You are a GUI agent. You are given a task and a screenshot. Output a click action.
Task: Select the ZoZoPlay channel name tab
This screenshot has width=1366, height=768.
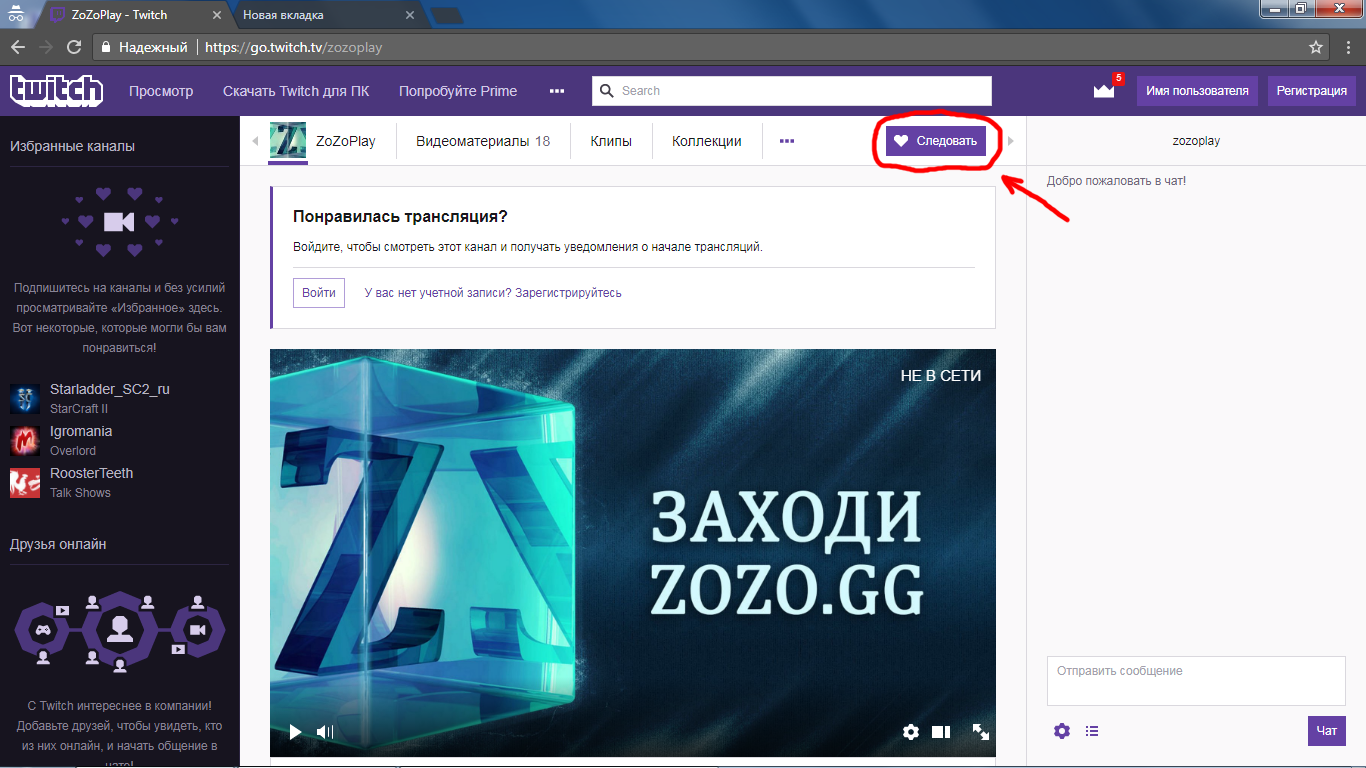tap(346, 141)
